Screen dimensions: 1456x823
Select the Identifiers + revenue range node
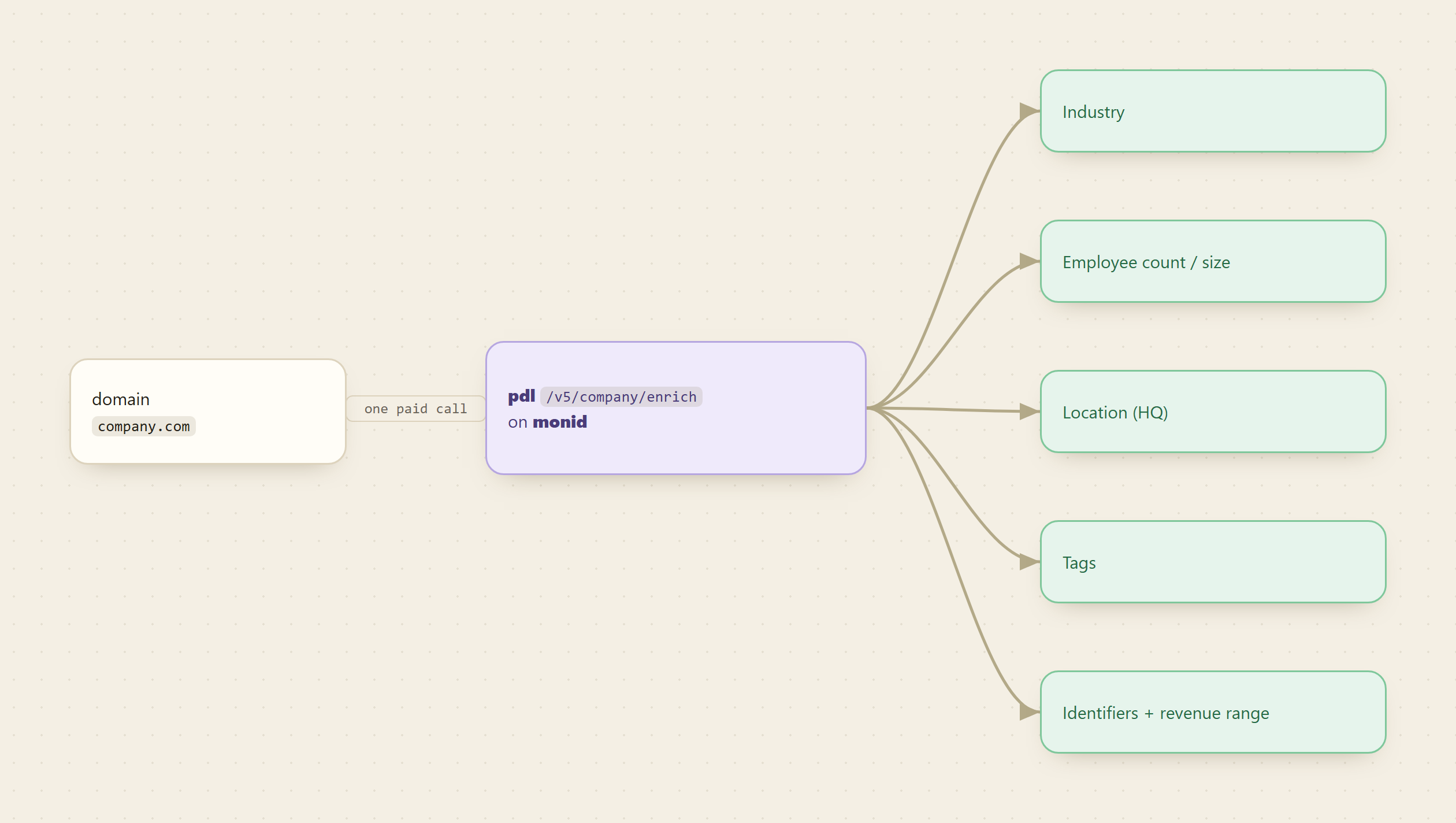point(1213,712)
